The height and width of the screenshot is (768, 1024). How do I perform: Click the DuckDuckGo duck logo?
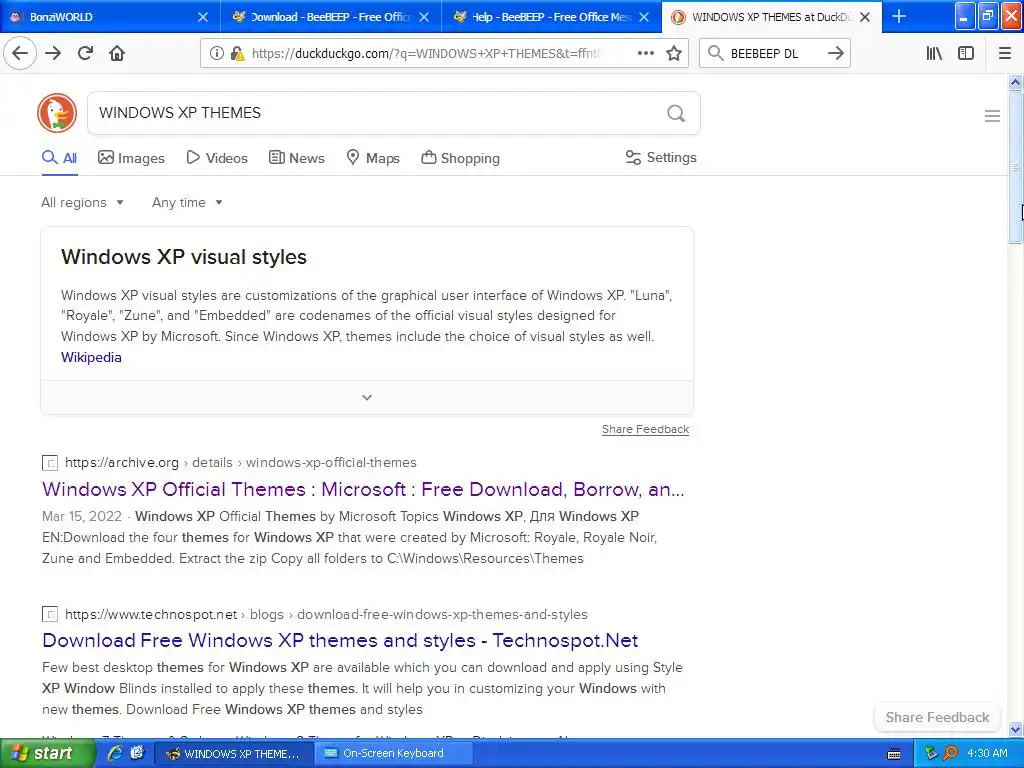(x=57, y=113)
